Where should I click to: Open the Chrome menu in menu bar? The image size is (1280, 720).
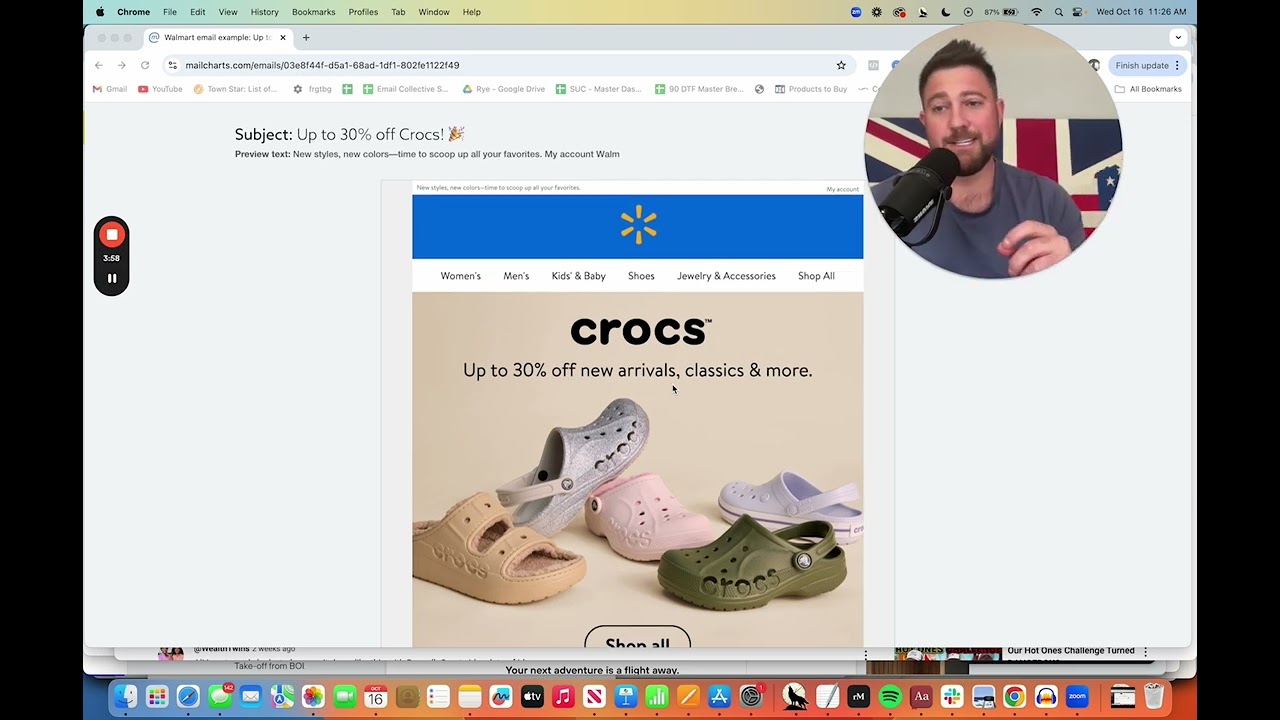[x=133, y=12]
